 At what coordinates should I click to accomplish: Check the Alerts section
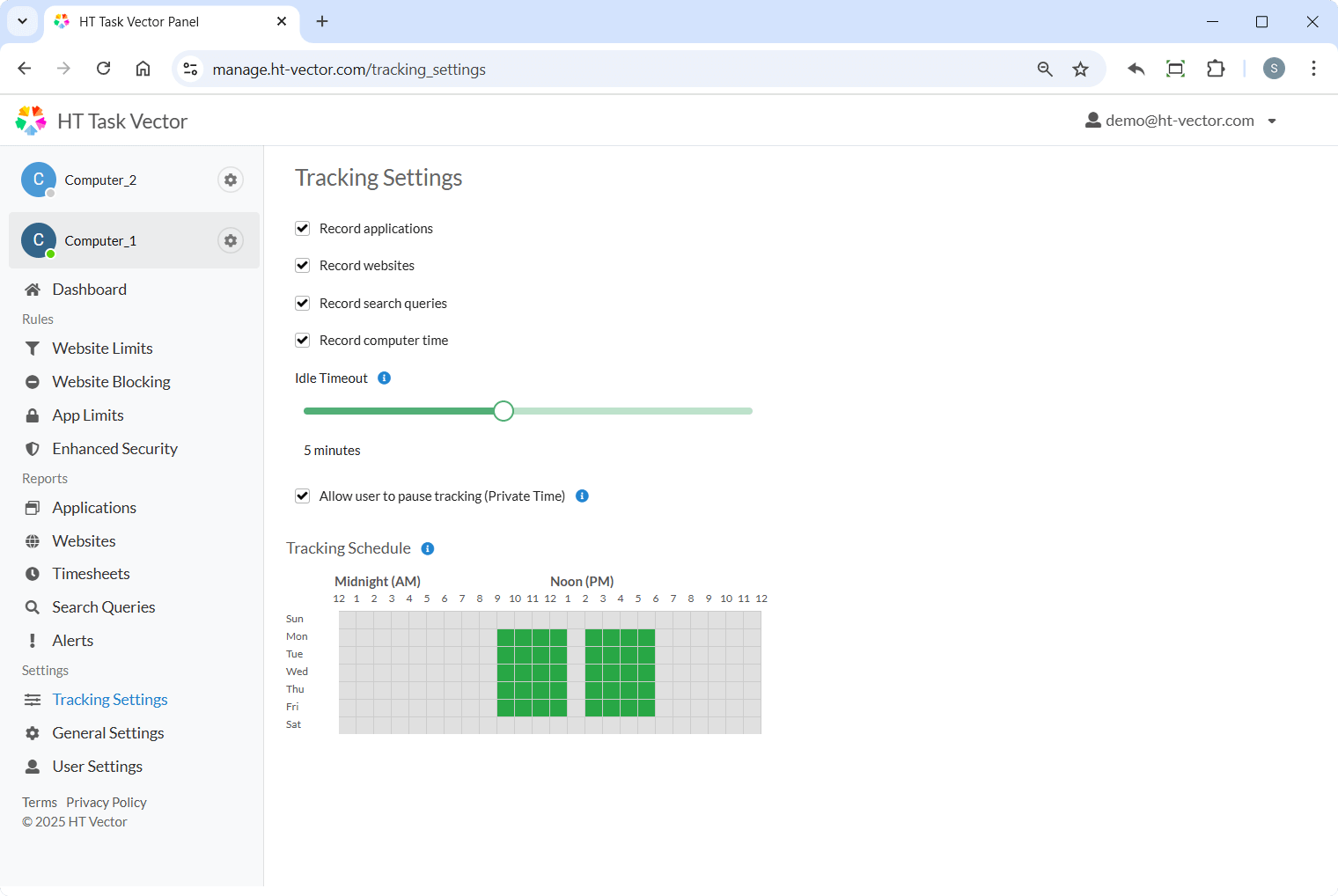pyautogui.click(x=73, y=640)
